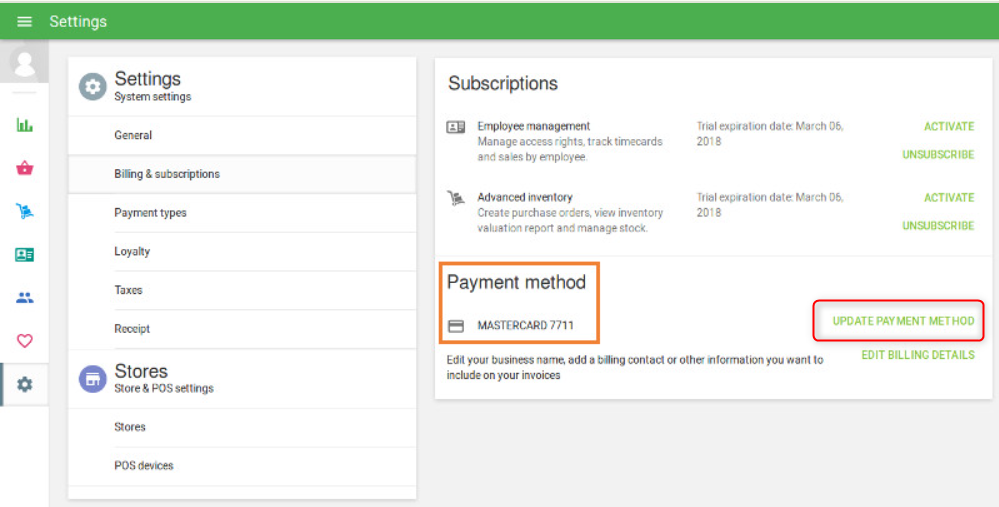
Task: Open the Customers people icon
Action: [x=24, y=298]
